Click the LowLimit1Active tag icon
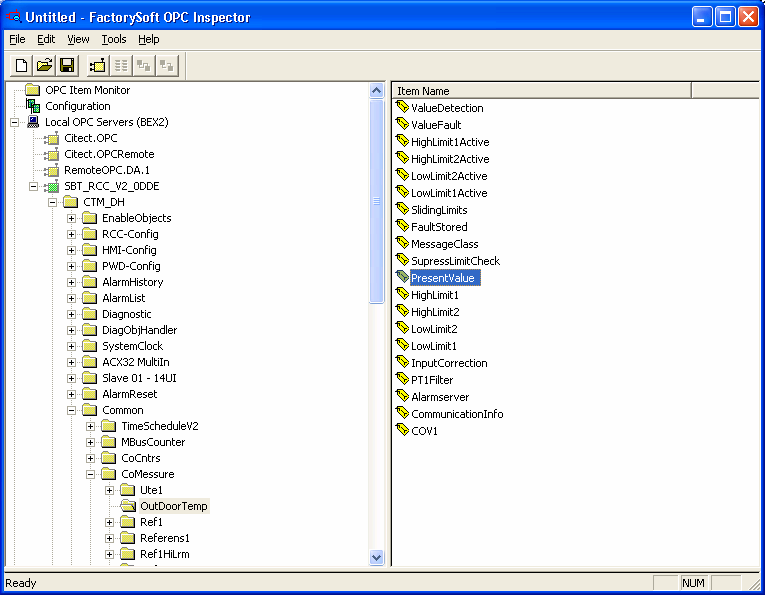Viewport: 765px width, 595px height. [x=402, y=192]
